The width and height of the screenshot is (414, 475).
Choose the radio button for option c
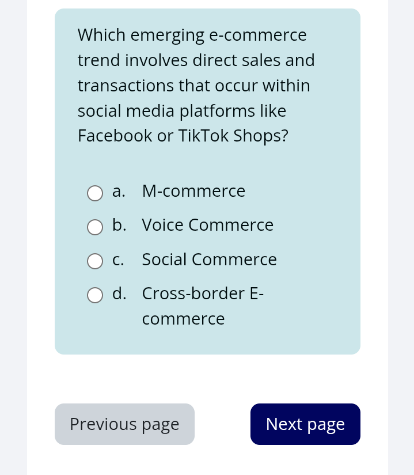click(x=95, y=261)
